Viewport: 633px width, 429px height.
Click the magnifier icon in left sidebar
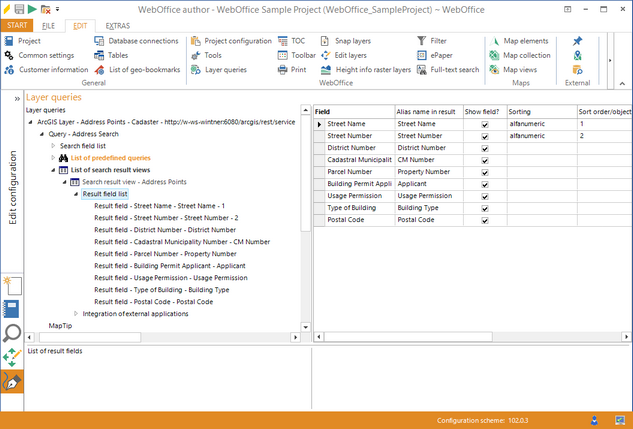(12, 333)
